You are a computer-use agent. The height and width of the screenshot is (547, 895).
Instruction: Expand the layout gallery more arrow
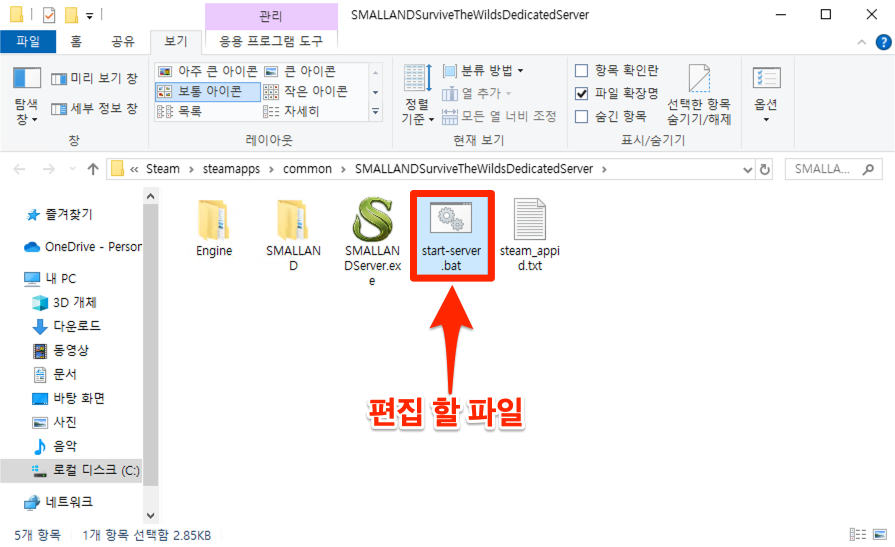[376, 112]
